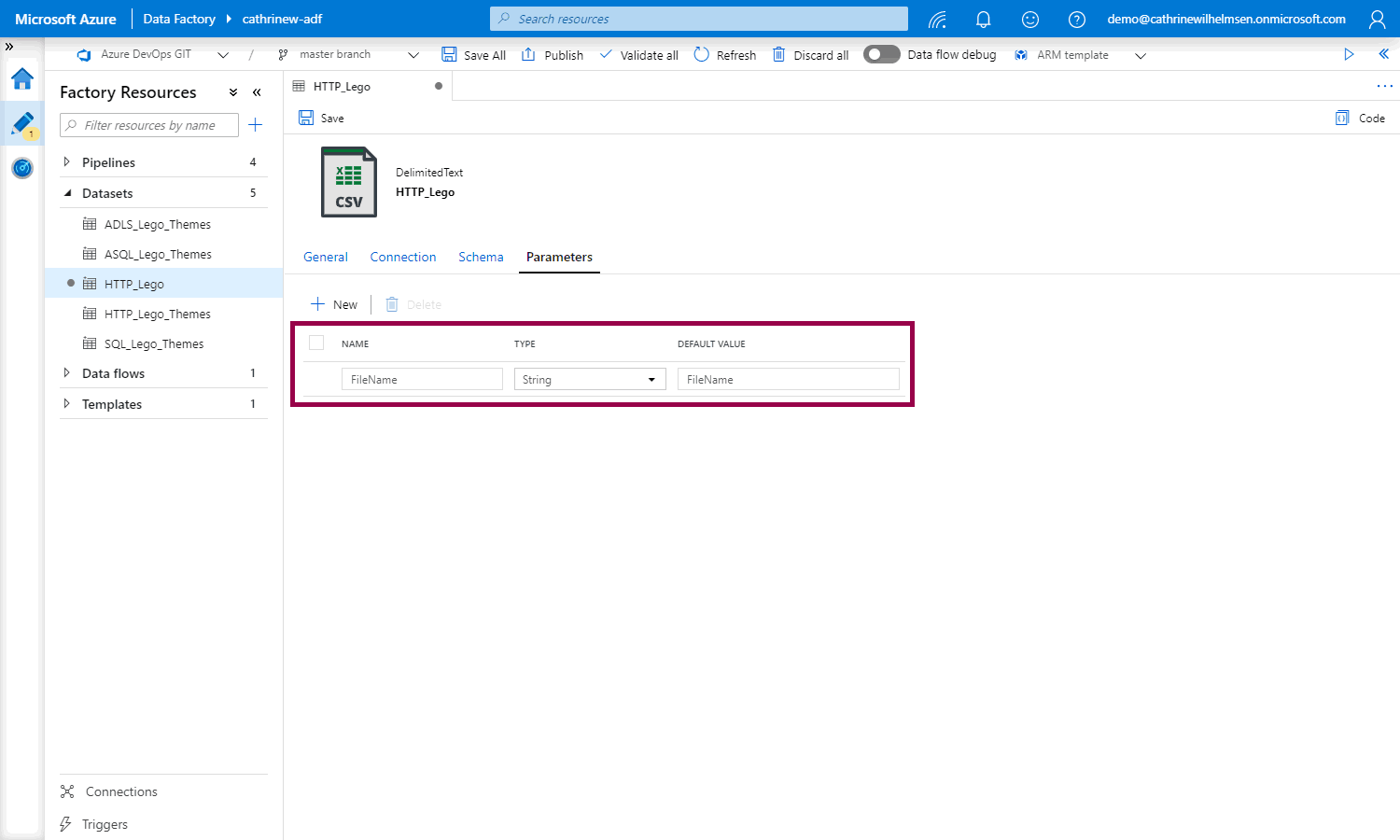Collapse the Datasets tree node
1400x840 pixels.
pos(67,193)
